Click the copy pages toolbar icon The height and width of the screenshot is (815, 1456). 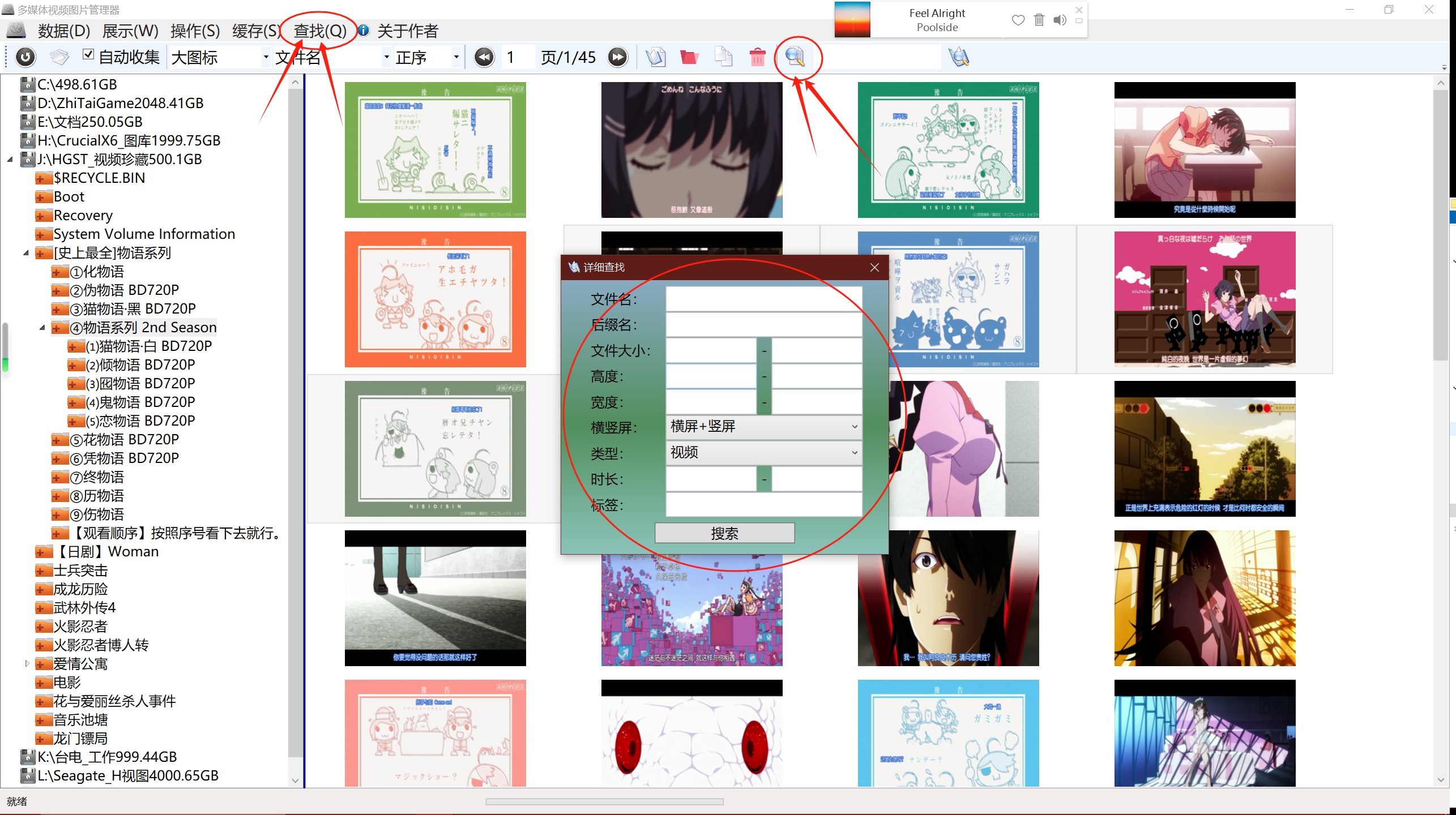pos(724,57)
